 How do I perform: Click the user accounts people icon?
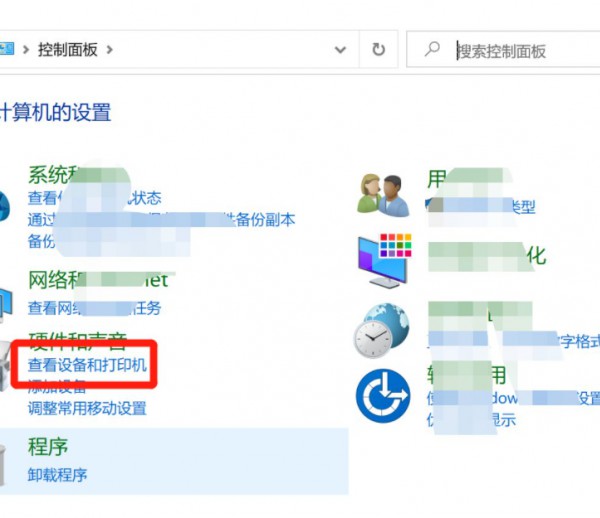(384, 195)
